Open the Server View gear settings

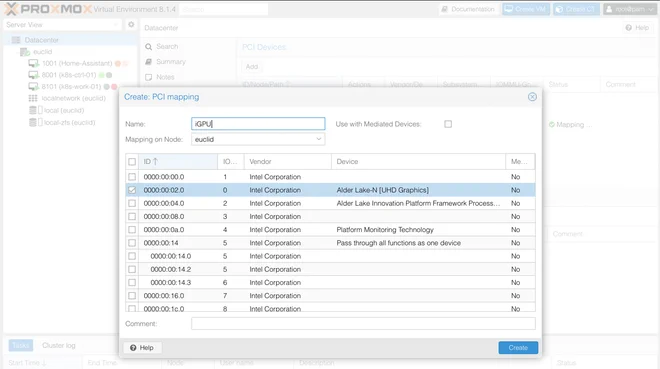(131, 25)
